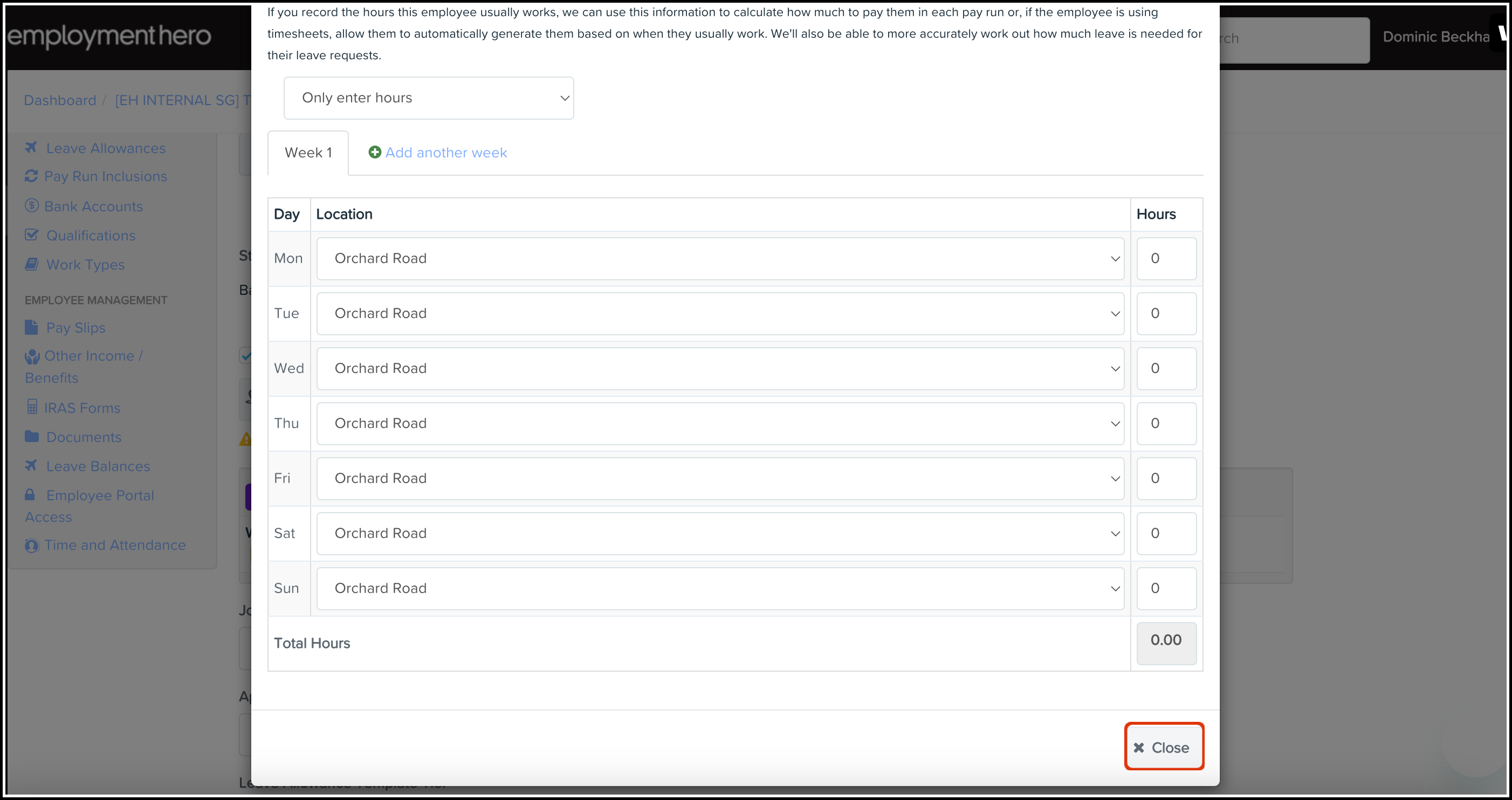Click the Saturday hours input field
Screen dimensions: 1512x800
(x=1166, y=533)
